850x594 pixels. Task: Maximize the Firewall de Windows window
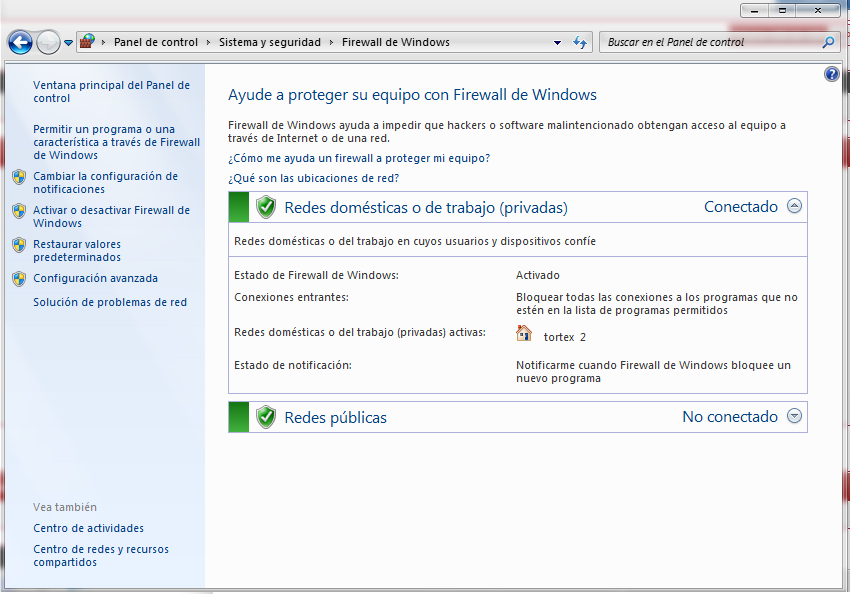(782, 10)
